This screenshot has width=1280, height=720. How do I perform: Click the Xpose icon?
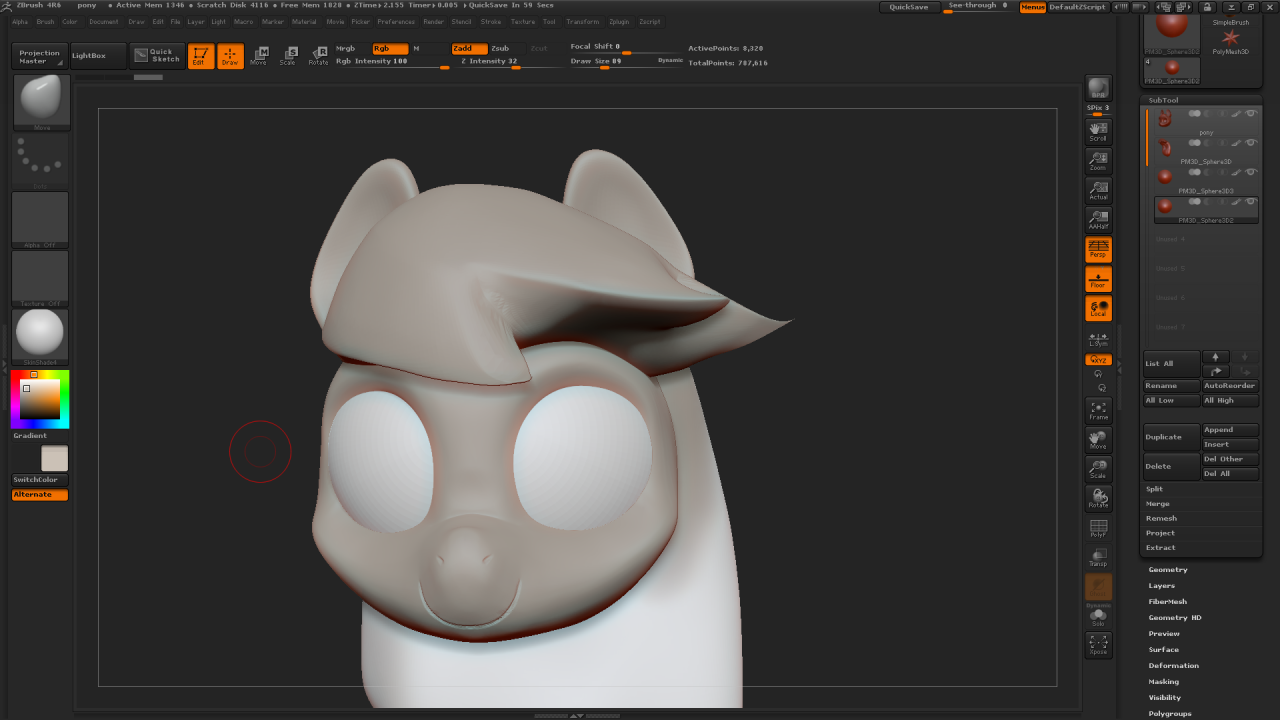coord(1098,645)
